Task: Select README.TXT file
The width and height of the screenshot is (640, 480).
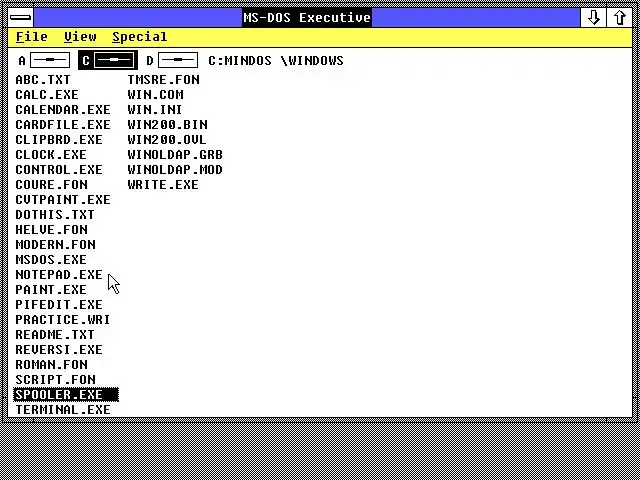Action: pos(55,335)
